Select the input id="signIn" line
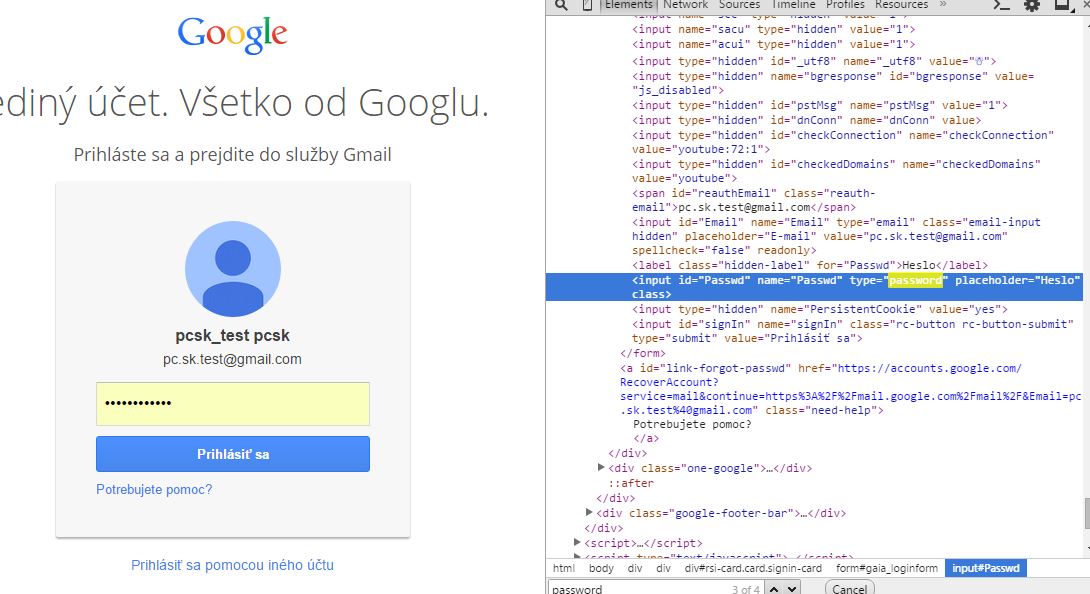 pos(852,331)
